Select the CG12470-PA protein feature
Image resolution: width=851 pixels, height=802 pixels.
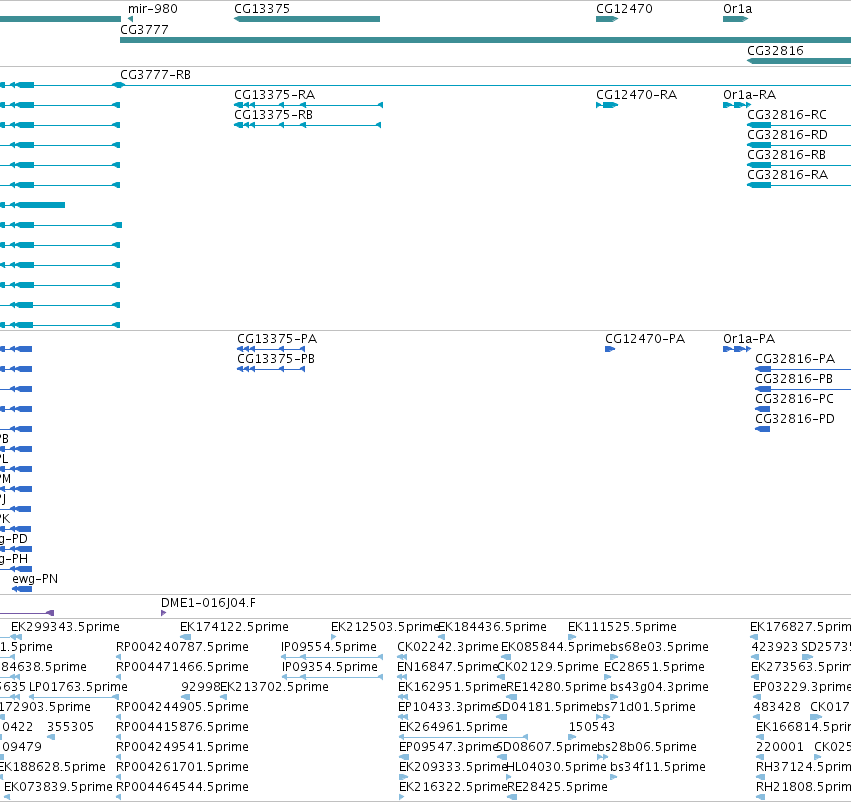610,349
